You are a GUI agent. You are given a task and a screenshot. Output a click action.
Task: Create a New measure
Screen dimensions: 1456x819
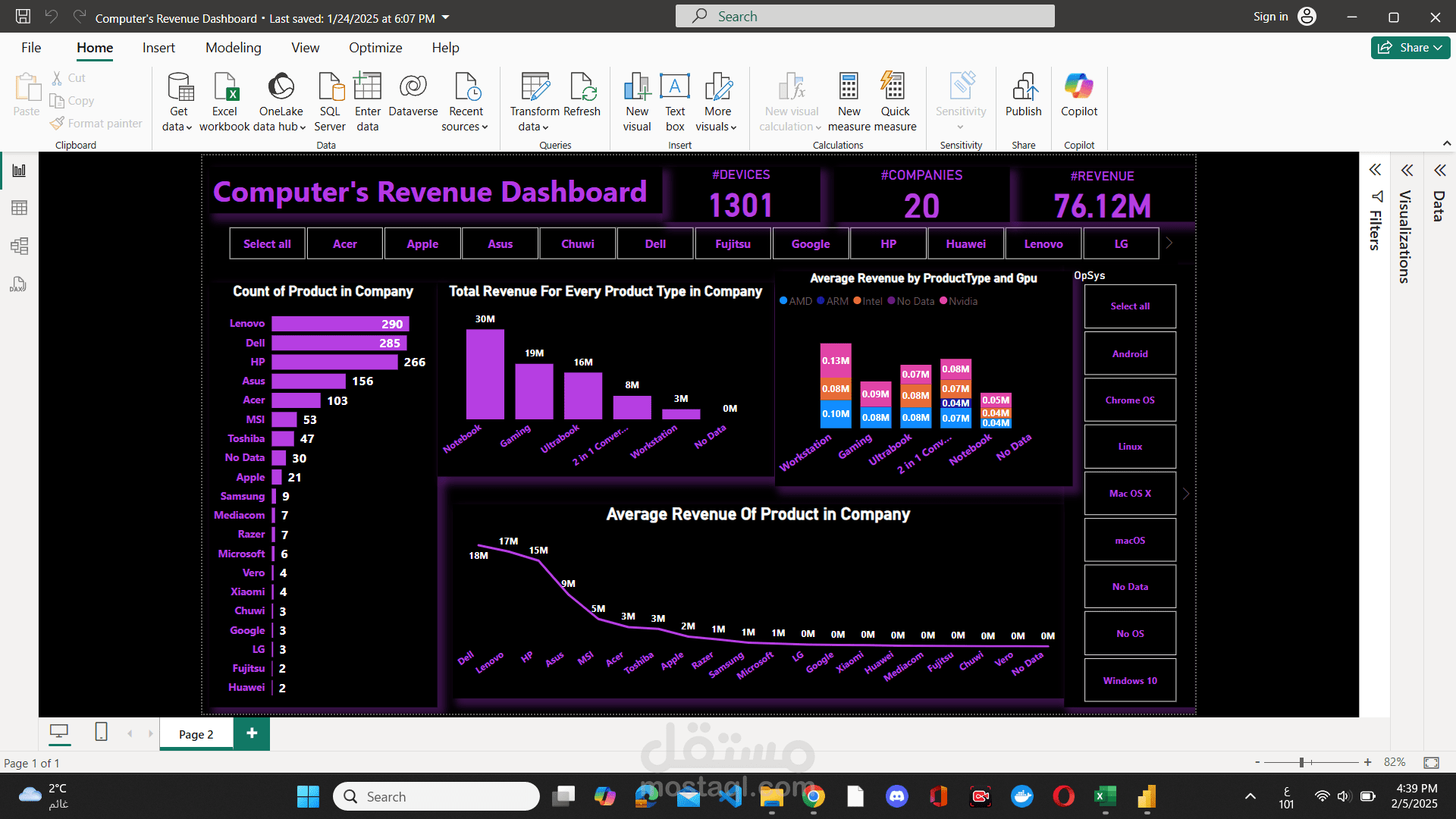click(849, 102)
